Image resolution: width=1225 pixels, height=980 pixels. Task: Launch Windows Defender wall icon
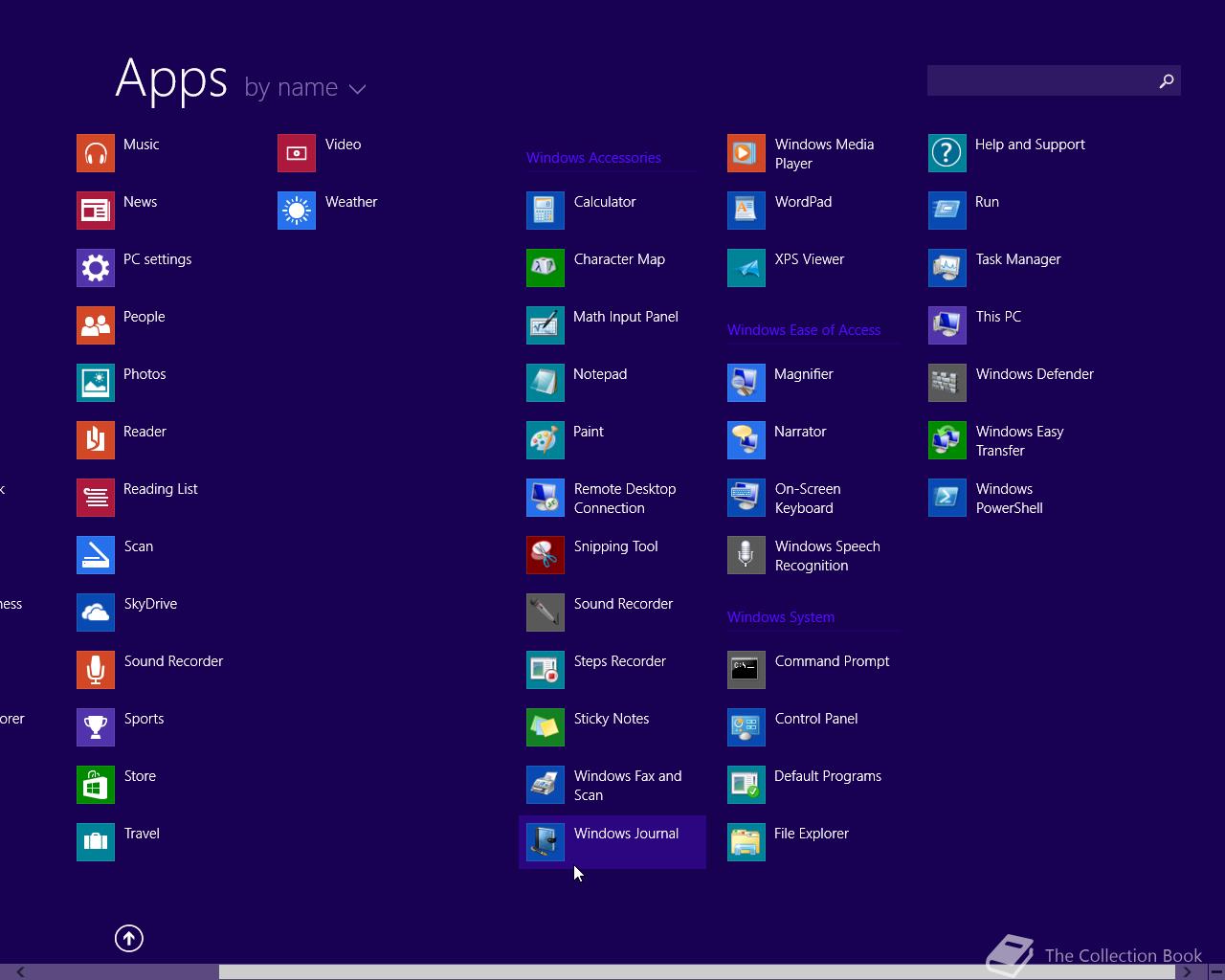[947, 383]
